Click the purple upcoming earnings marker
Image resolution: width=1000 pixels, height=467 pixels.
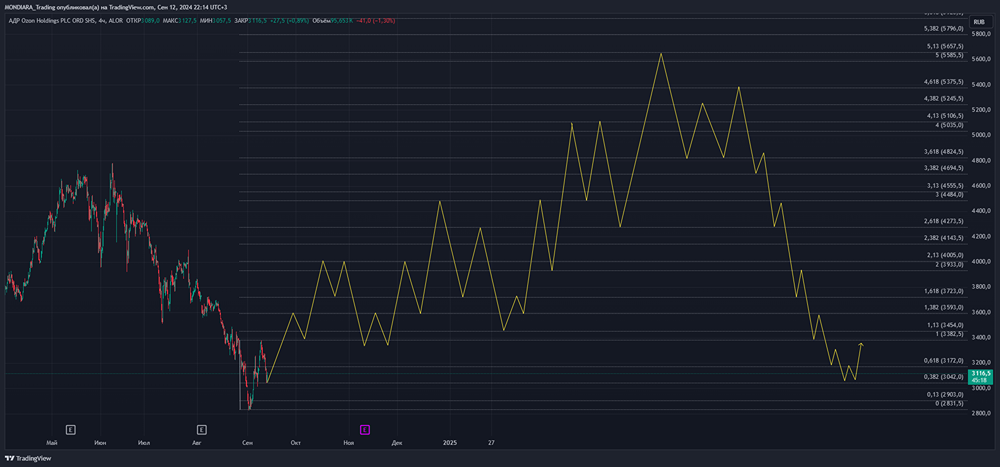(365, 429)
